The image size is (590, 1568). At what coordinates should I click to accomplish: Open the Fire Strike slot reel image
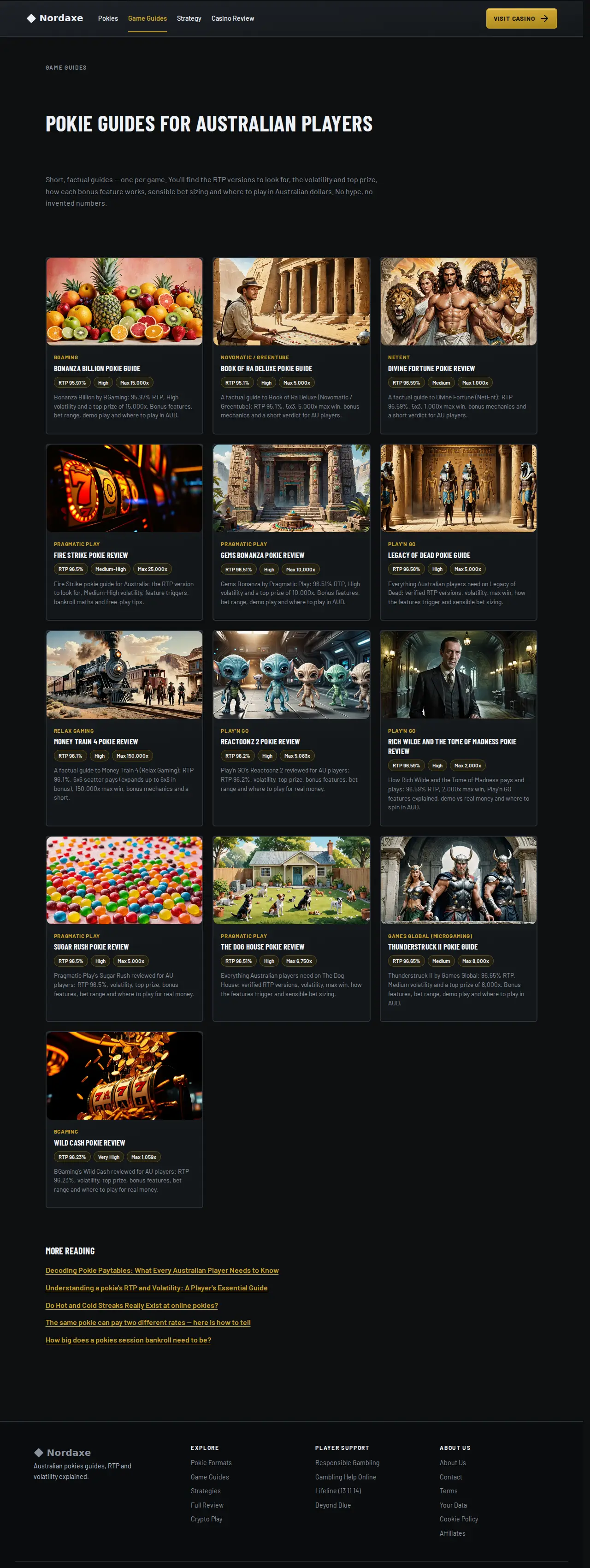[x=125, y=488]
